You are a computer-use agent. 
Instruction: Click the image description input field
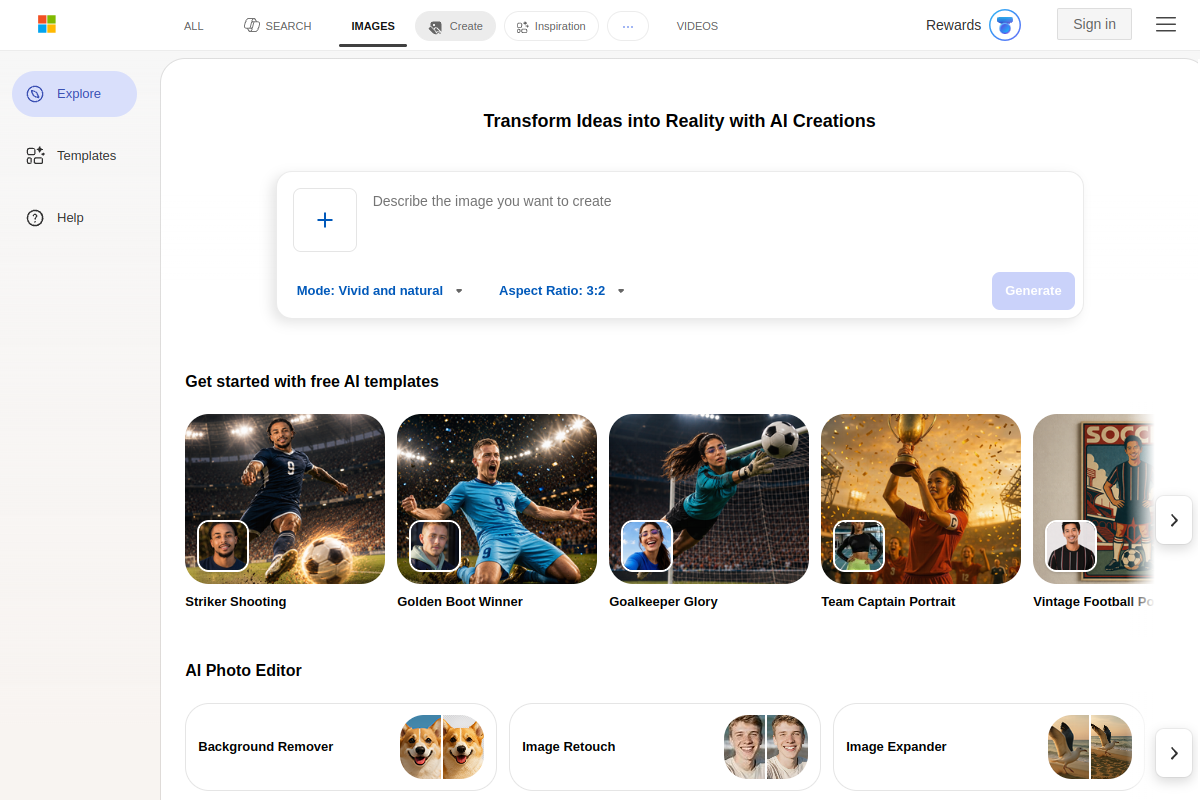pyautogui.click(x=720, y=220)
